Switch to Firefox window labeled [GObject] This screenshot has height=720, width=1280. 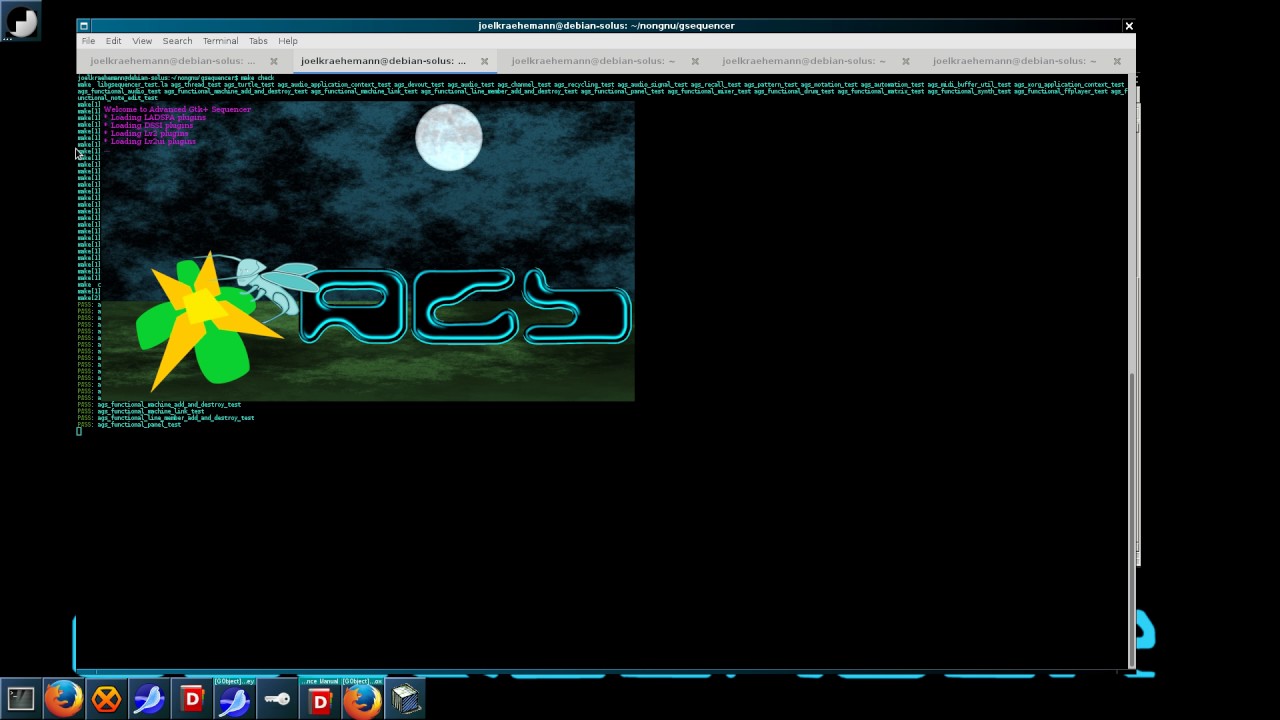coord(362,698)
